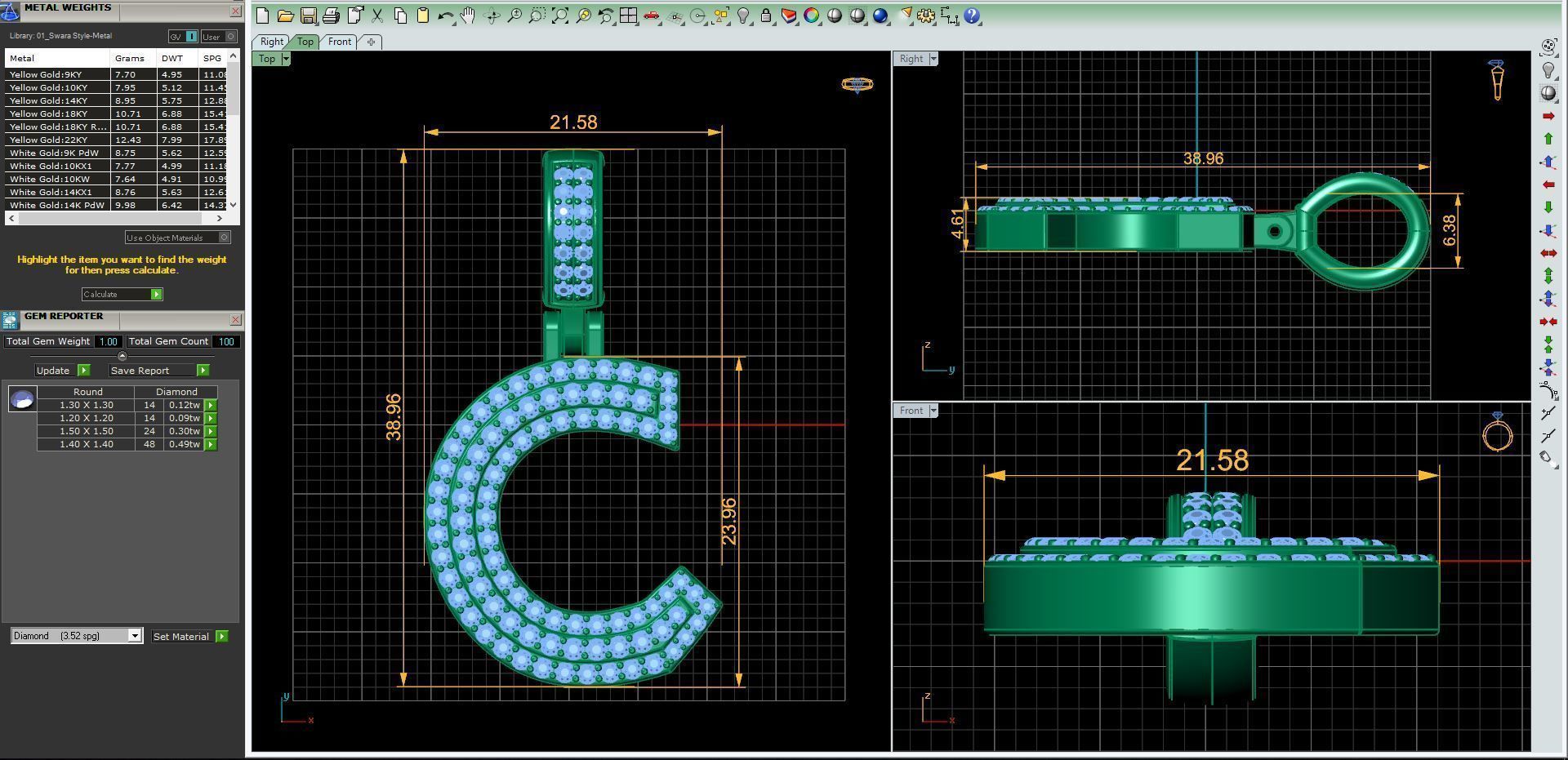This screenshot has width=1568, height=760.
Task: Open the color wheel properties icon
Action: (812, 16)
